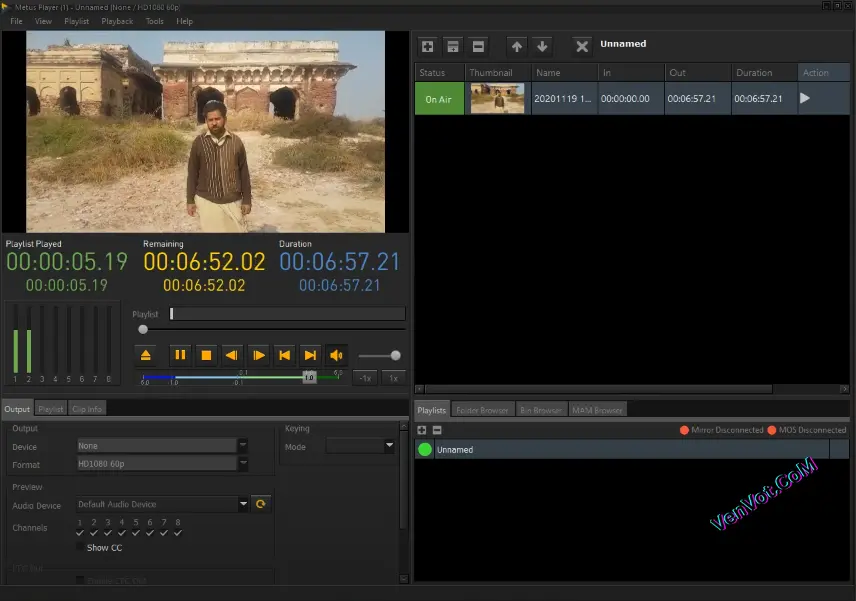
Task: Open the Keying Mode dropdown
Action: (x=389, y=445)
